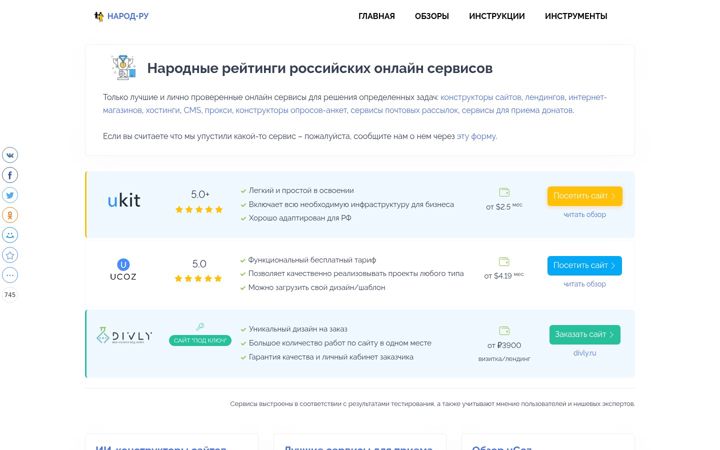Open more sharing options ellipsis icon

pyautogui.click(x=10, y=275)
